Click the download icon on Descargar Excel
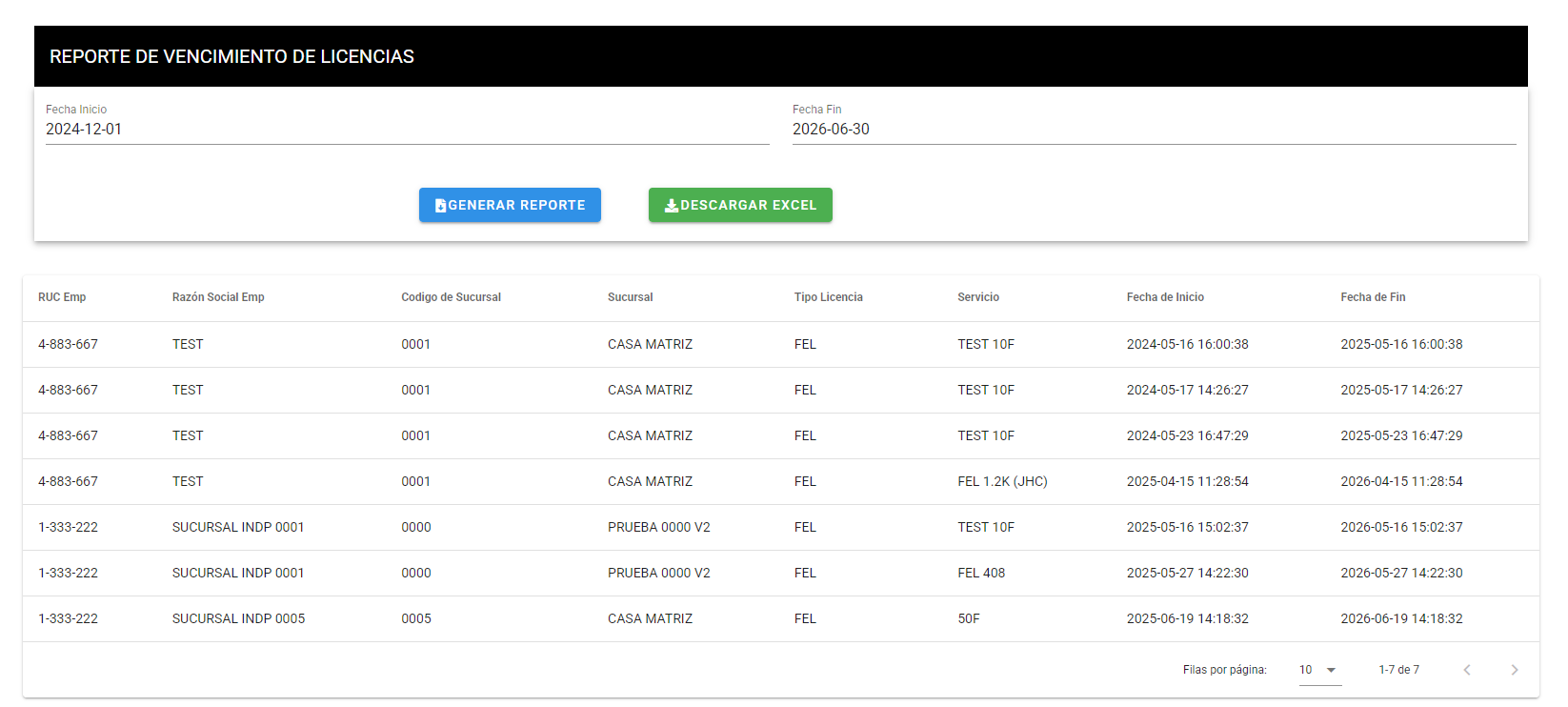 tap(672, 206)
